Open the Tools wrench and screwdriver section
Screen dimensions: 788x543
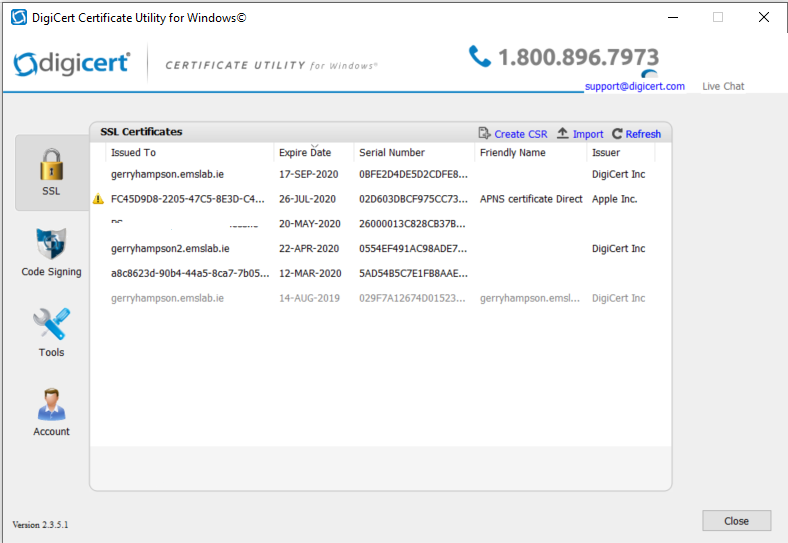click(x=51, y=332)
